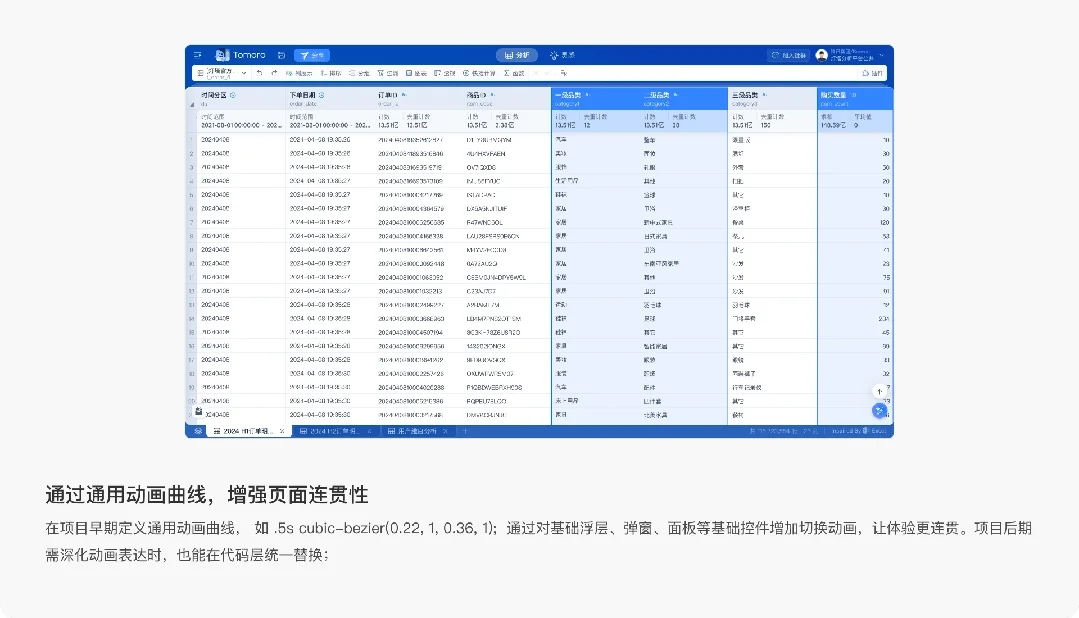This screenshot has height=618, width=1079.
Task: Click the redo arrow in toolbar
Action: pyautogui.click(x=274, y=73)
